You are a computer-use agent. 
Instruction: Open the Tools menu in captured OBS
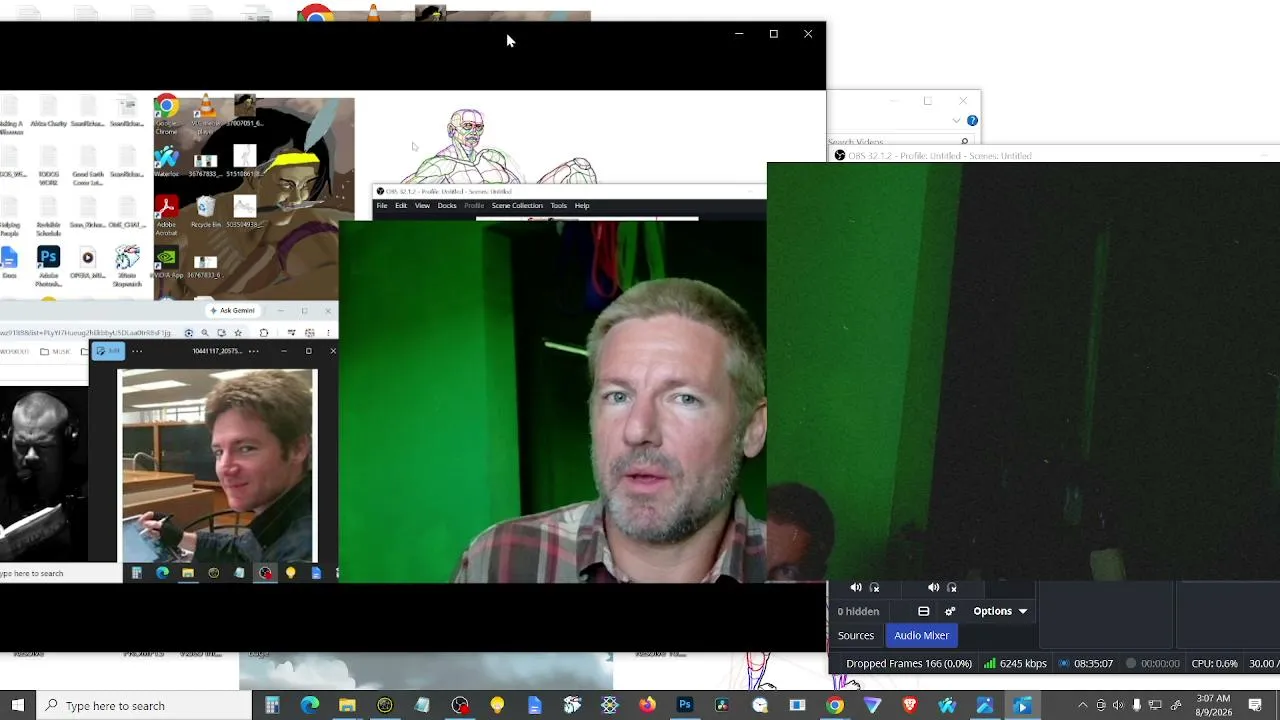[559, 206]
